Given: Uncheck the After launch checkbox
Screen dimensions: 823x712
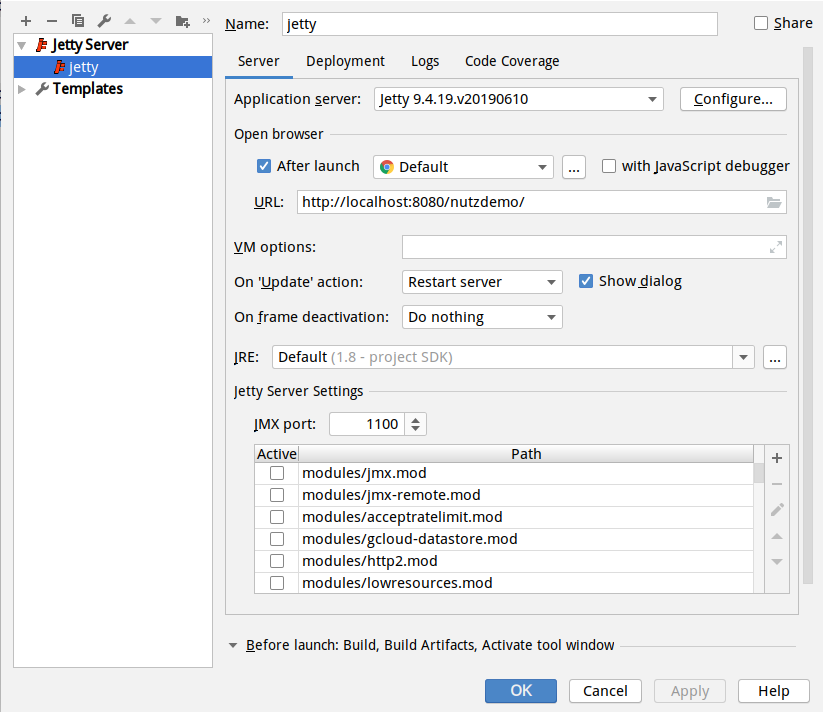Looking at the screenshot, I should 263,166.
